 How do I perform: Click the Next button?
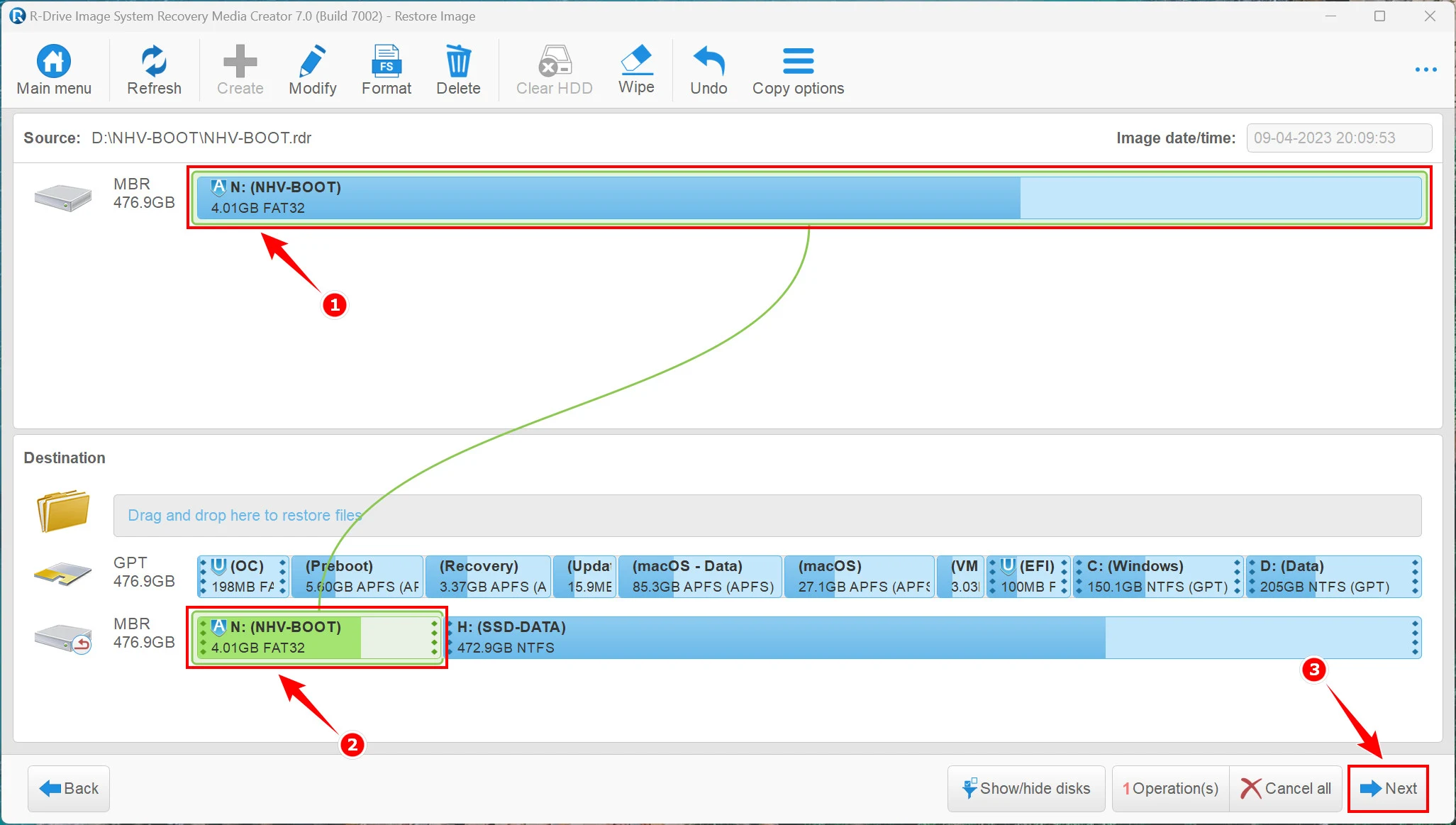click(x=1388, y=788)
